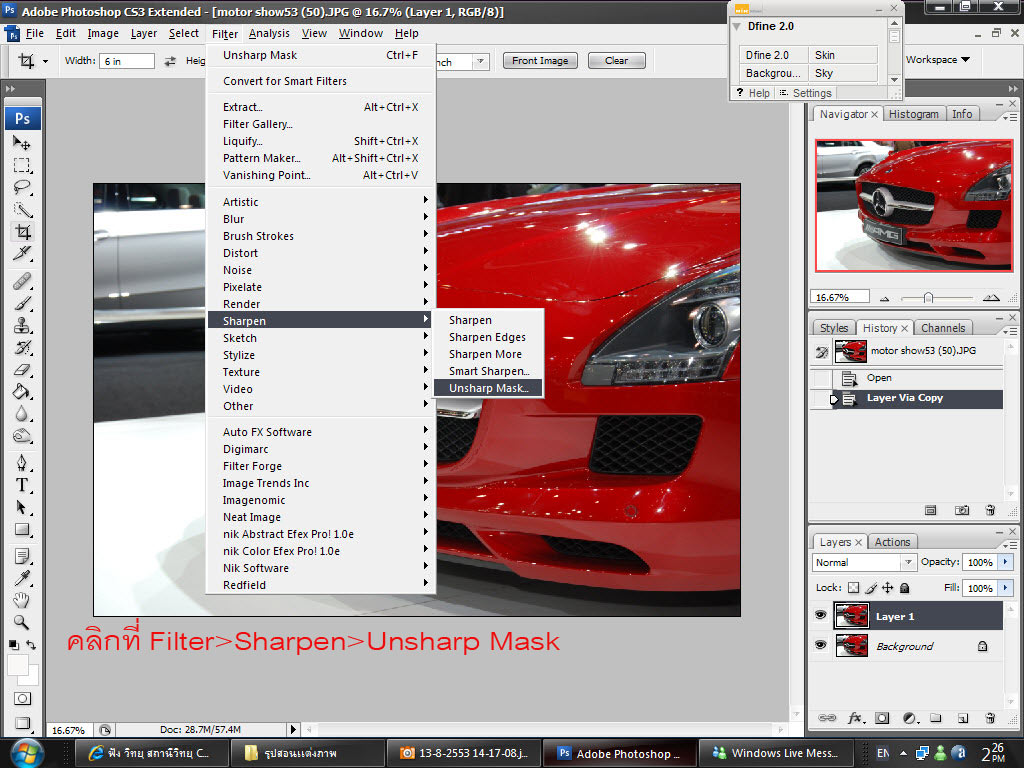This screenshot has width=1024, height=768.
Task: Create new snapshot in History panel
Action: pos(962,510)
